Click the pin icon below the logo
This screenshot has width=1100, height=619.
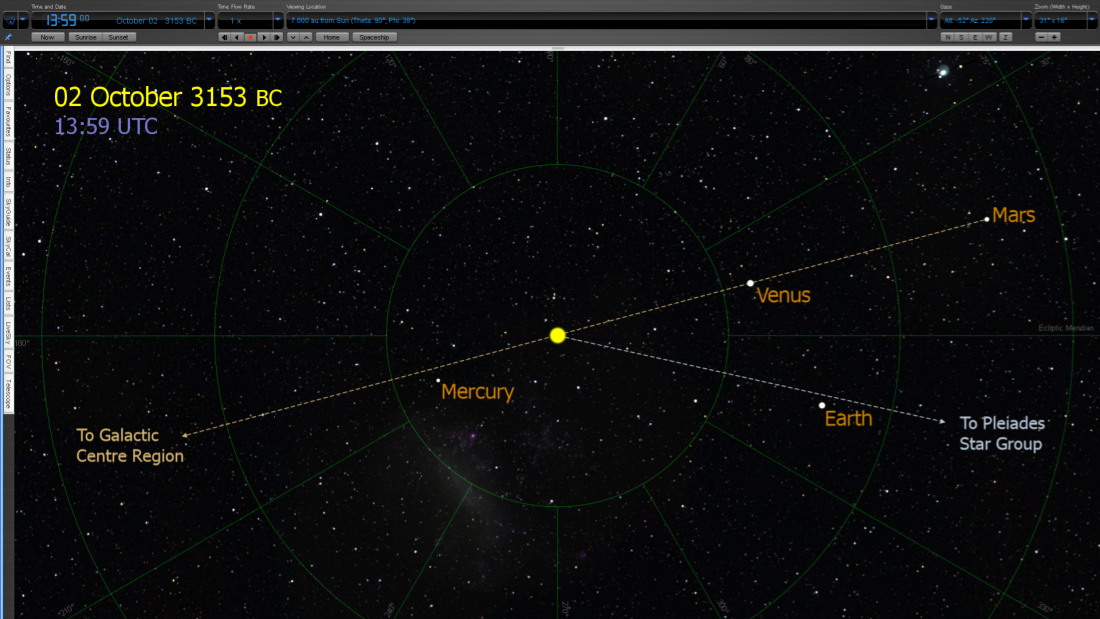point(9,37)
